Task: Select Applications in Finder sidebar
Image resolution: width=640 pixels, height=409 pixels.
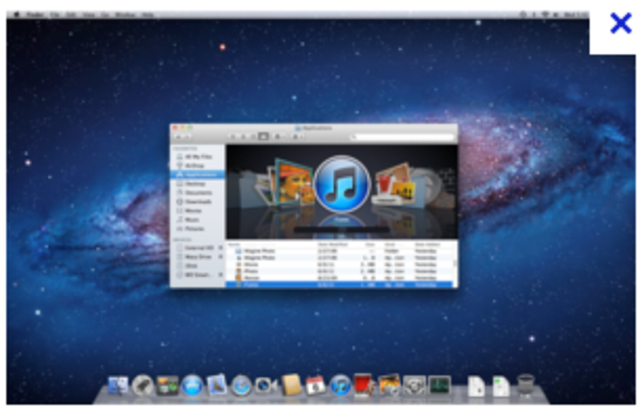Action: point(198,175)
